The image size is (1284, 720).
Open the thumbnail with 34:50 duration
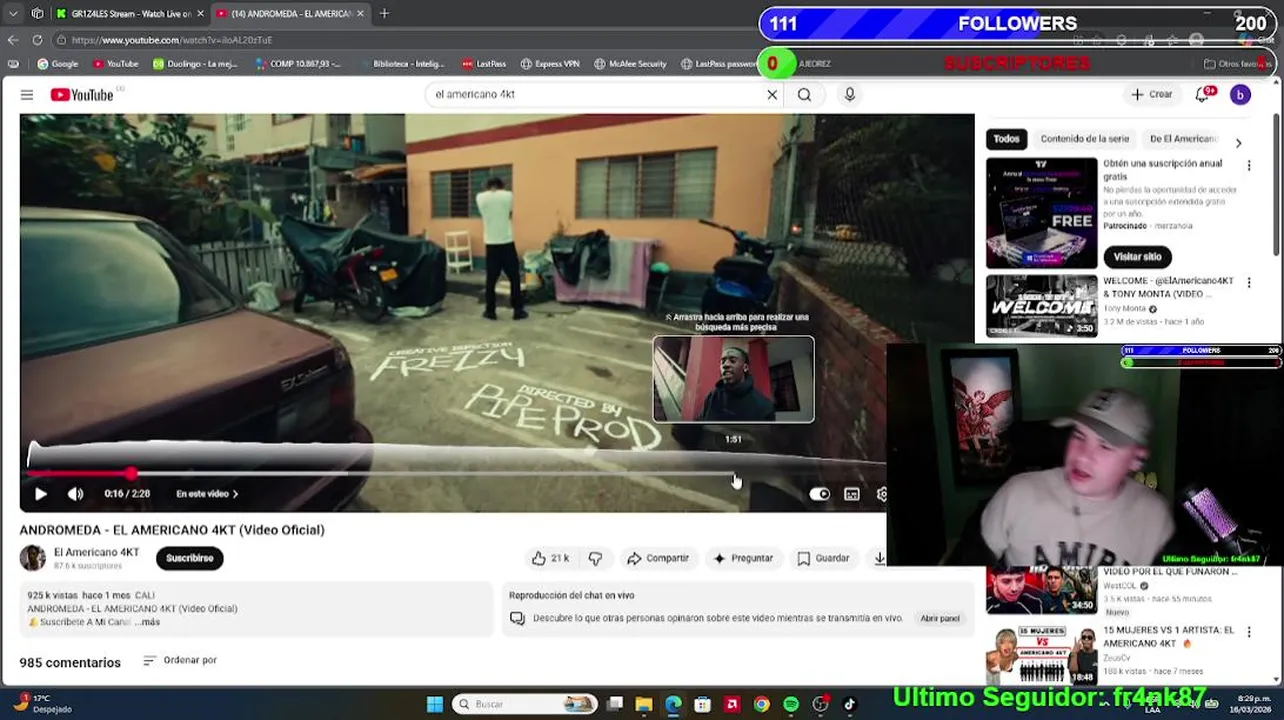point(1041,589)
